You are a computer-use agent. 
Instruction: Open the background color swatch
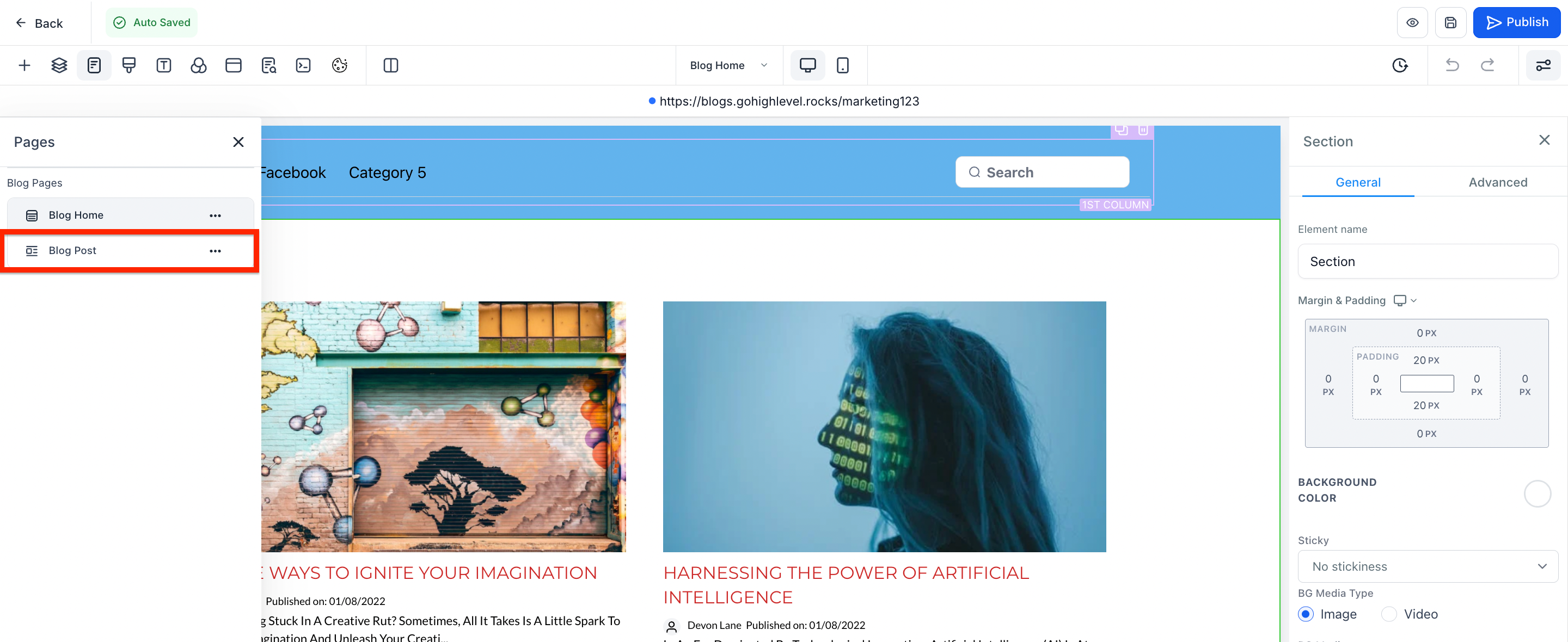click(1537, 493)
